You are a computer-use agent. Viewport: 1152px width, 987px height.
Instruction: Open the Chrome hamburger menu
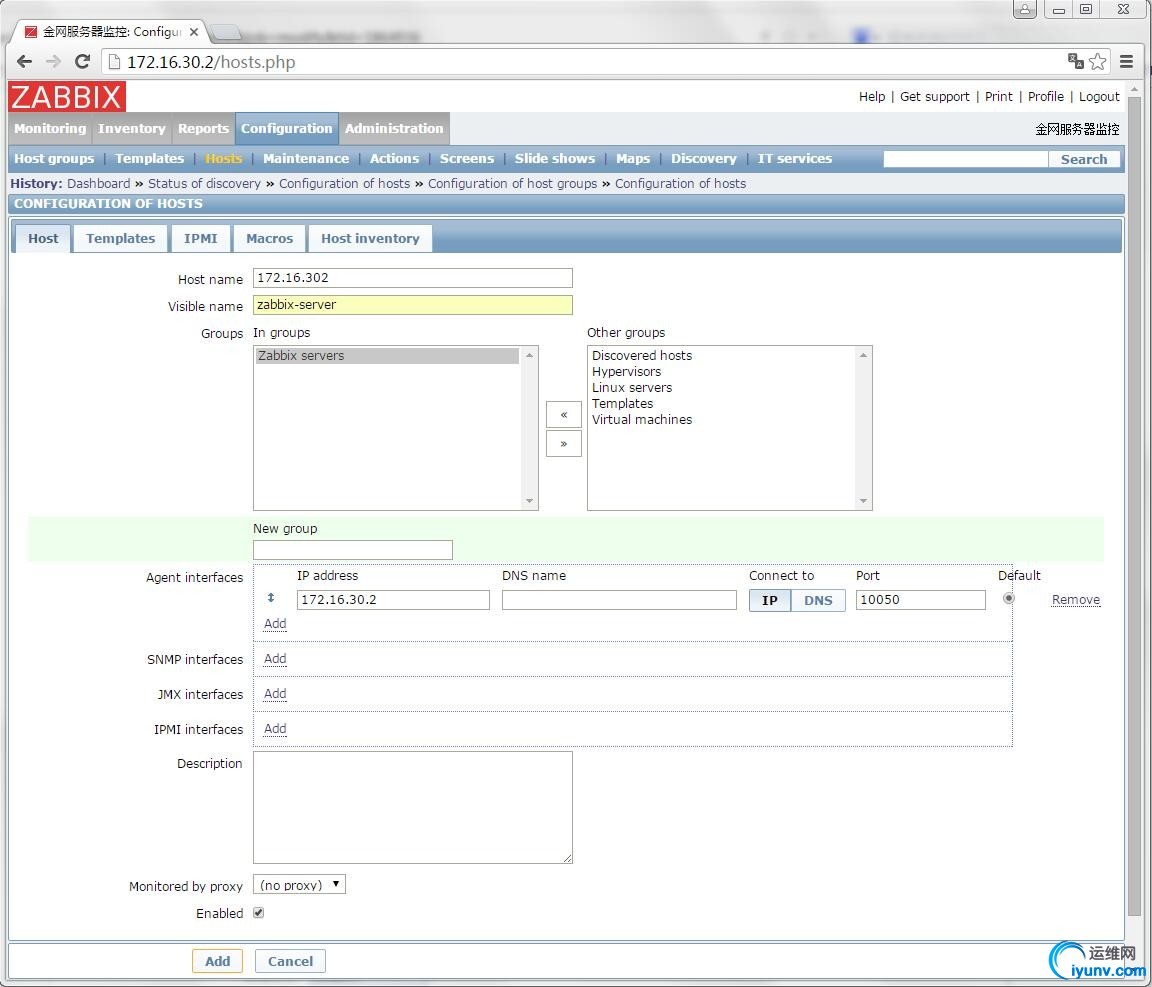click(1126, 62)
